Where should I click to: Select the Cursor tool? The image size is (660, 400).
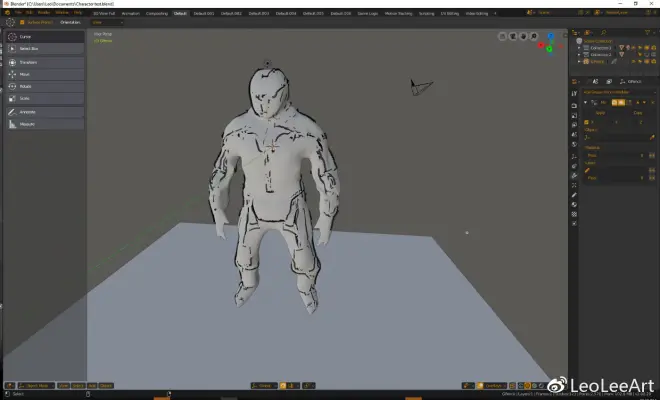pos(45,37)
